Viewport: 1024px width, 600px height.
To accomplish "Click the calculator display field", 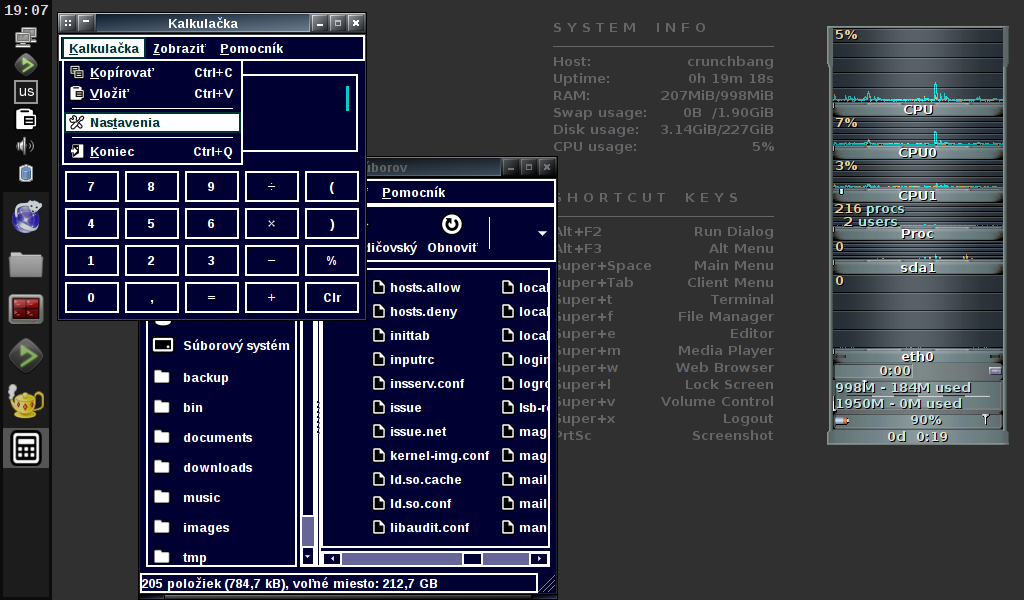I will [299, 113].
